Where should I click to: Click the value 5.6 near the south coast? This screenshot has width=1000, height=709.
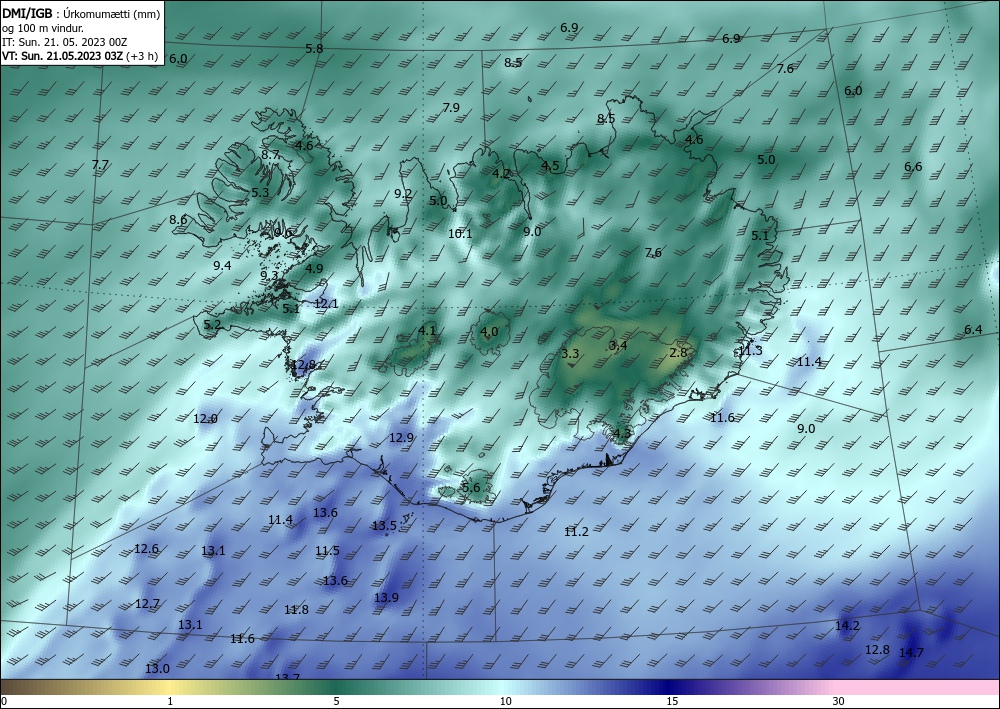pos(471,488)
